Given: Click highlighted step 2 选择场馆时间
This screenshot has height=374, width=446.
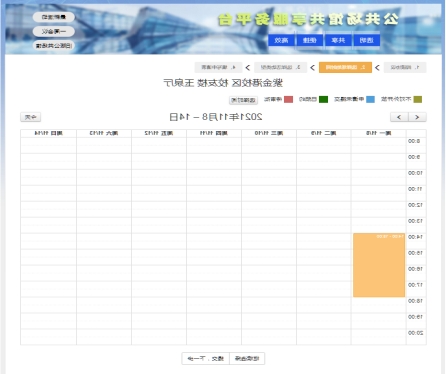Looking at the screenshot, I should (345, 67).
